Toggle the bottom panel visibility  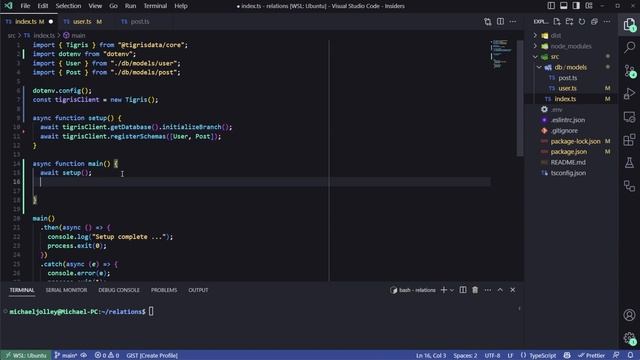[x=564, y=6]
